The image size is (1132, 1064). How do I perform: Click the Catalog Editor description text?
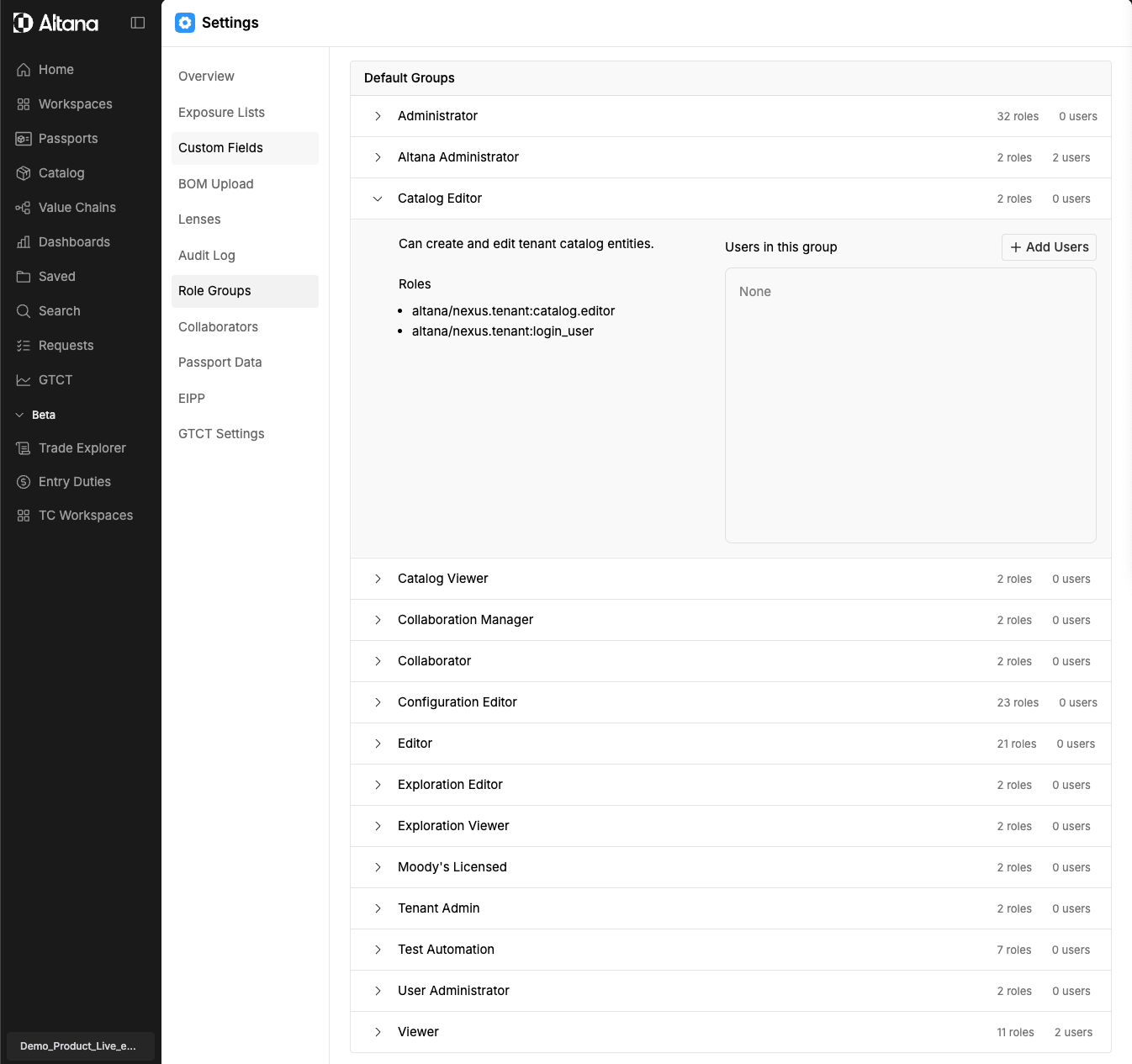point(526,244)
